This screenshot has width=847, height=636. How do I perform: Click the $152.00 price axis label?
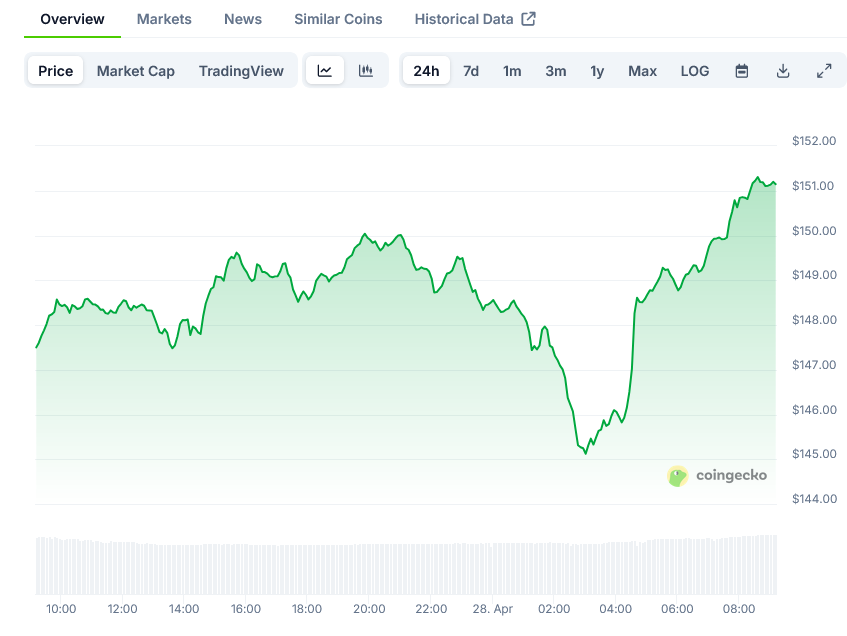pyautogui.click(x=814, y=141)
